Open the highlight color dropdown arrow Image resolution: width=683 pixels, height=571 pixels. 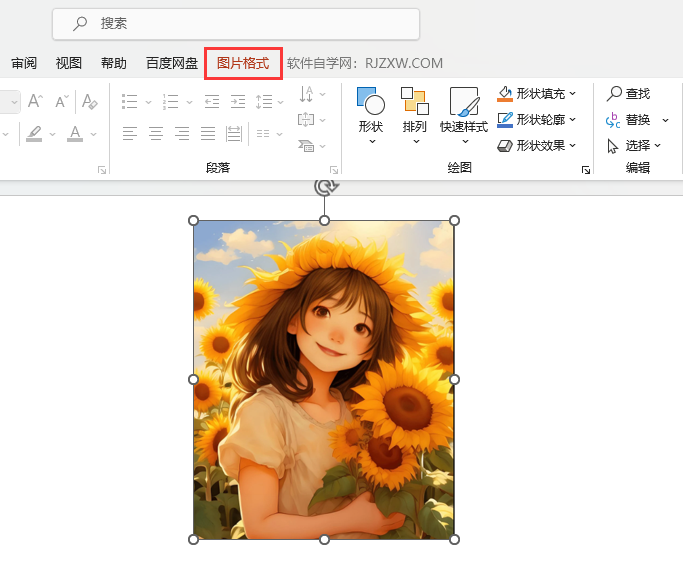pyautogui.click(x=52, y=134)
